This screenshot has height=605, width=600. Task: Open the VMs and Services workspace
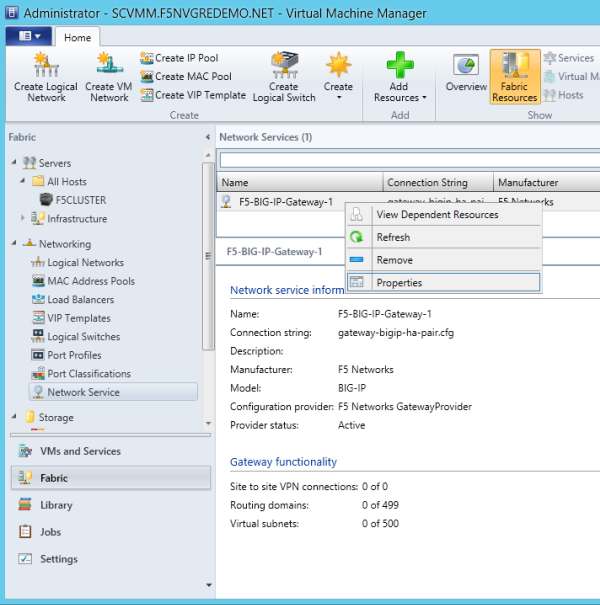point(79,451)
